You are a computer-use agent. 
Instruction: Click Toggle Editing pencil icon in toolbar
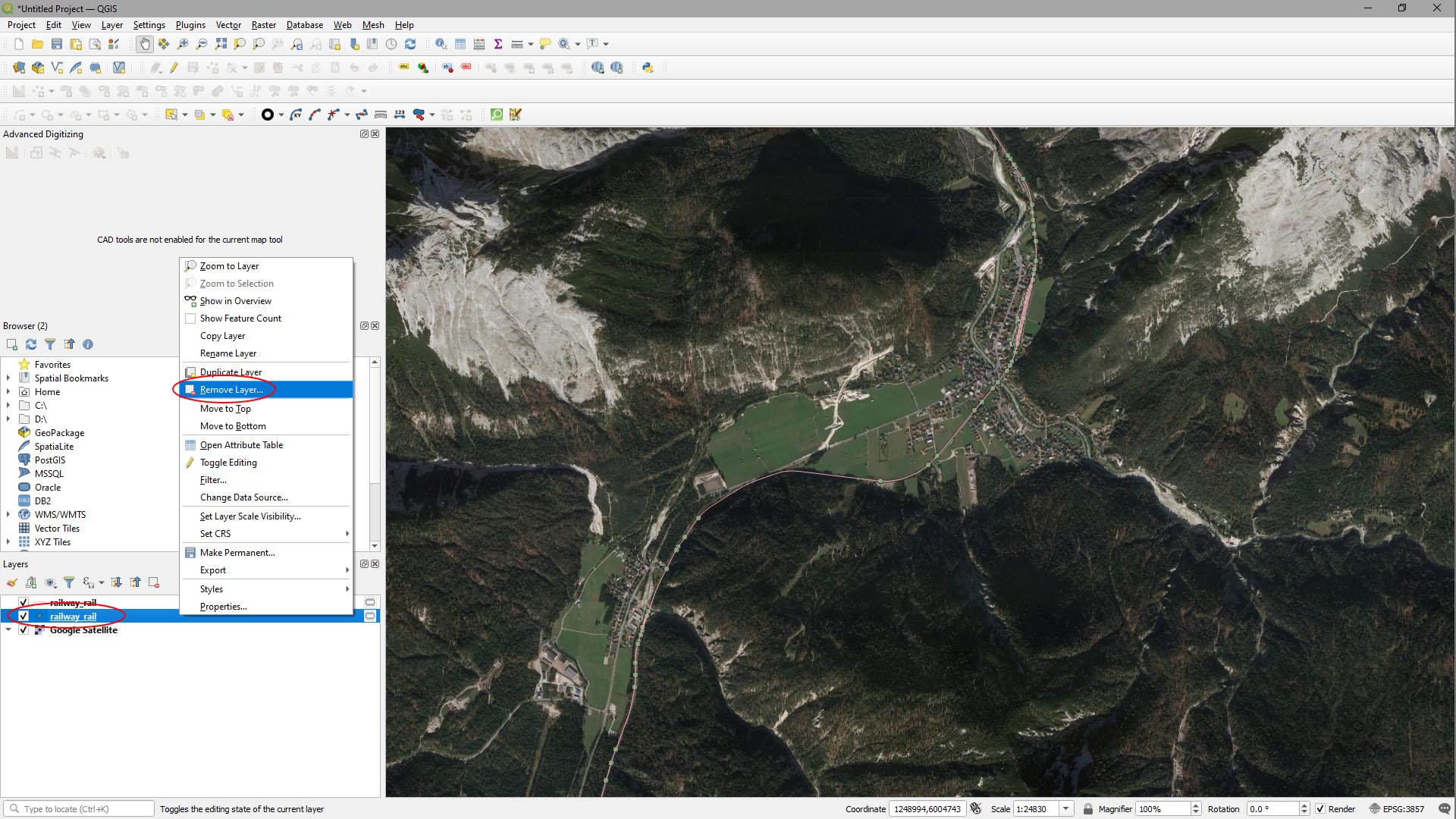(x=174, y=67)
